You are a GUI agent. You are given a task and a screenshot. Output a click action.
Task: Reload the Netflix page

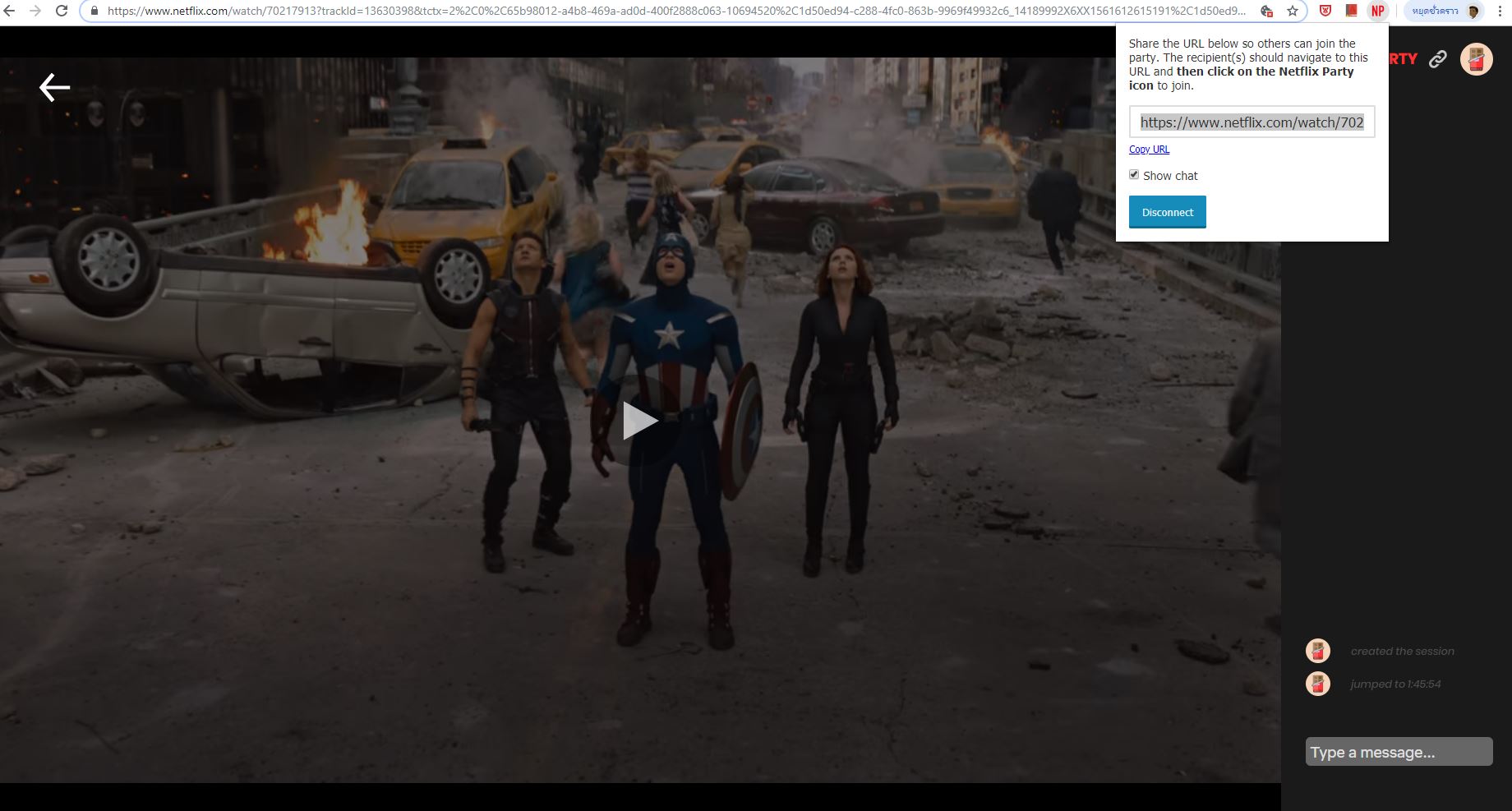pos(62,11)
